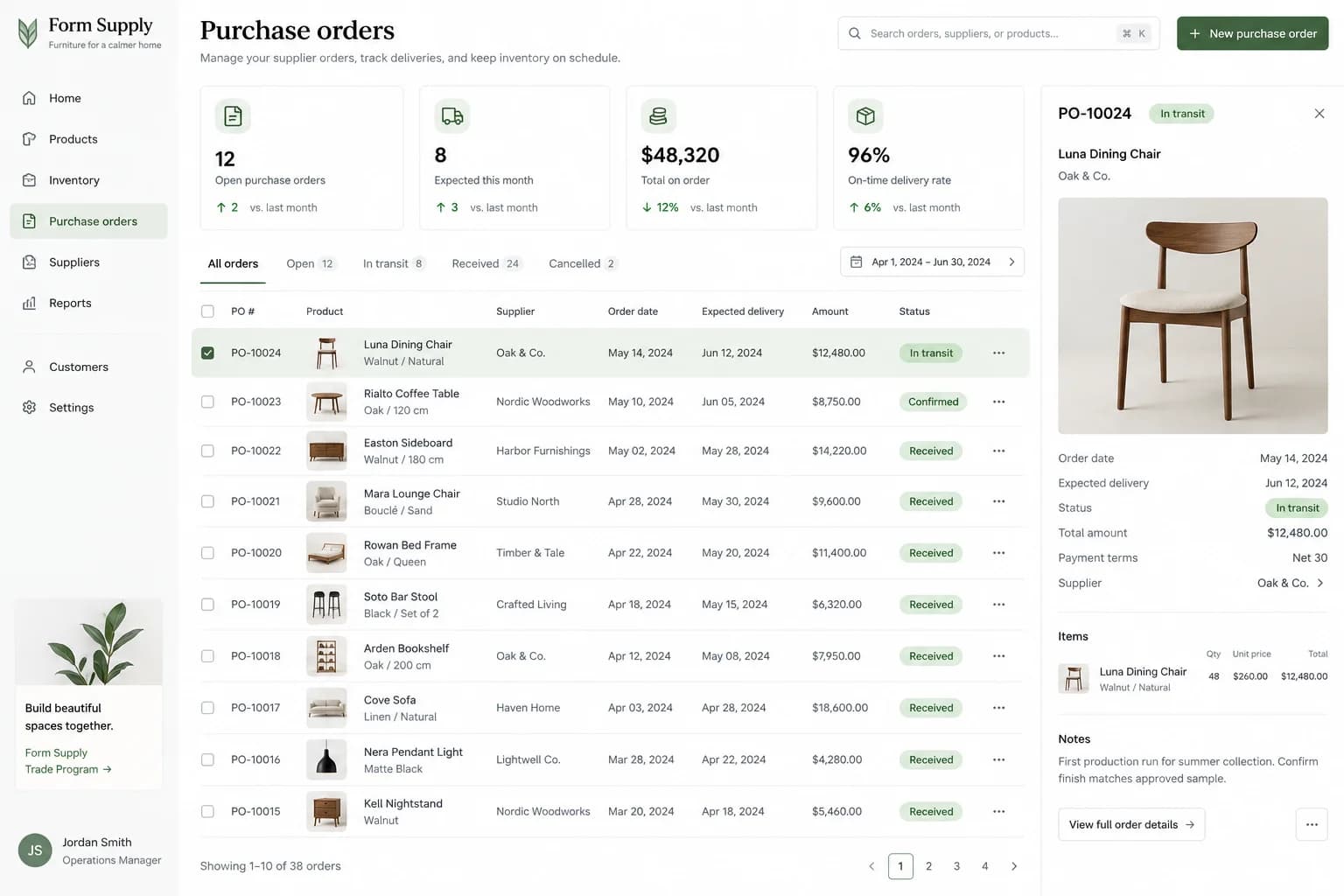Click the Form Supply leaf logo
The height and width of the screenshot is (896, 1344).
(x=28, y=33)
